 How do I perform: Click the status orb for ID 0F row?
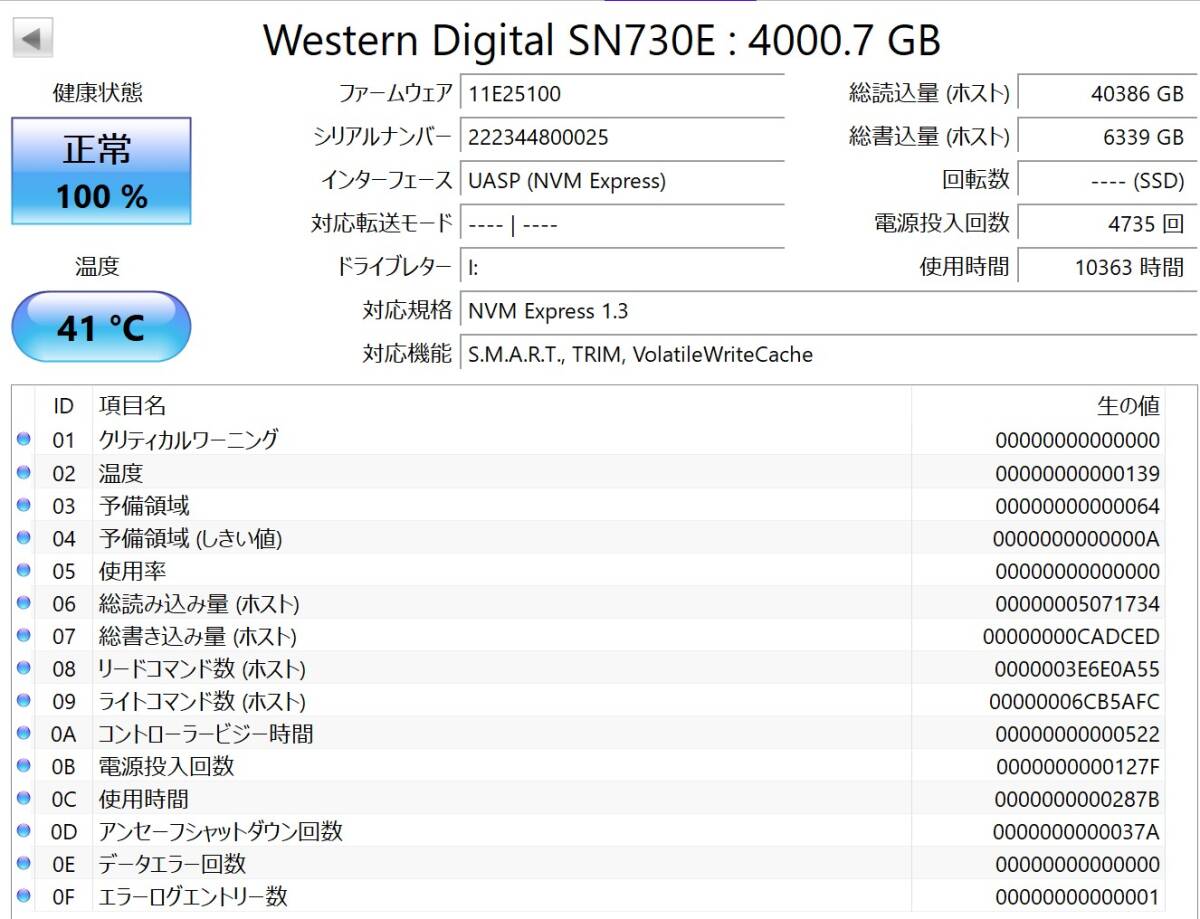pos(24,896)
